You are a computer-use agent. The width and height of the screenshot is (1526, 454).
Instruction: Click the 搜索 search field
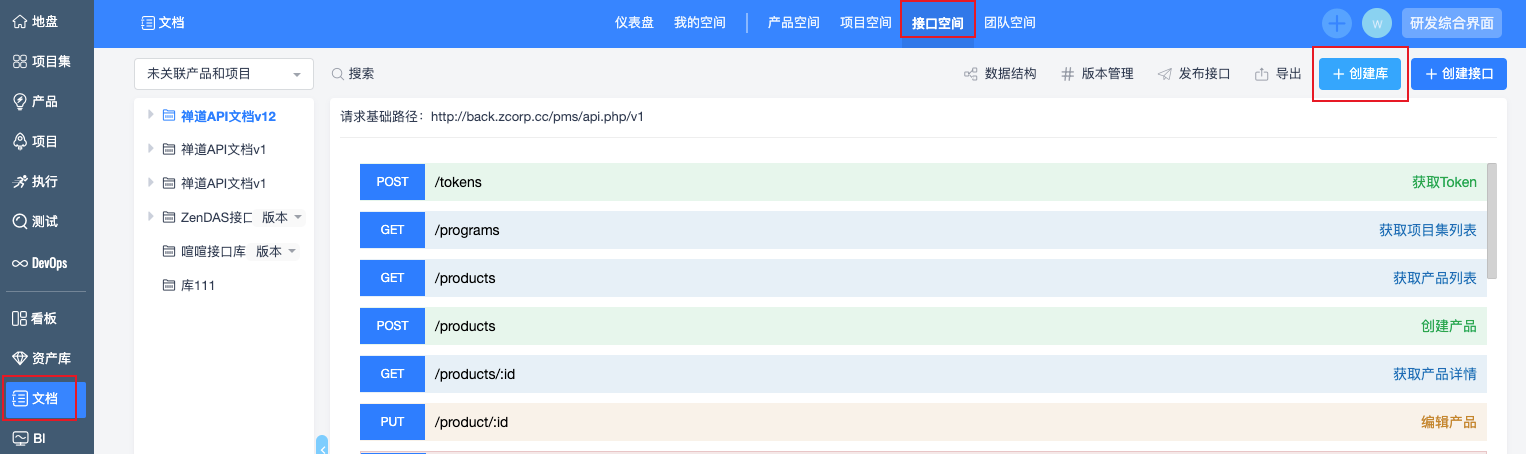(x=361, y=74)
